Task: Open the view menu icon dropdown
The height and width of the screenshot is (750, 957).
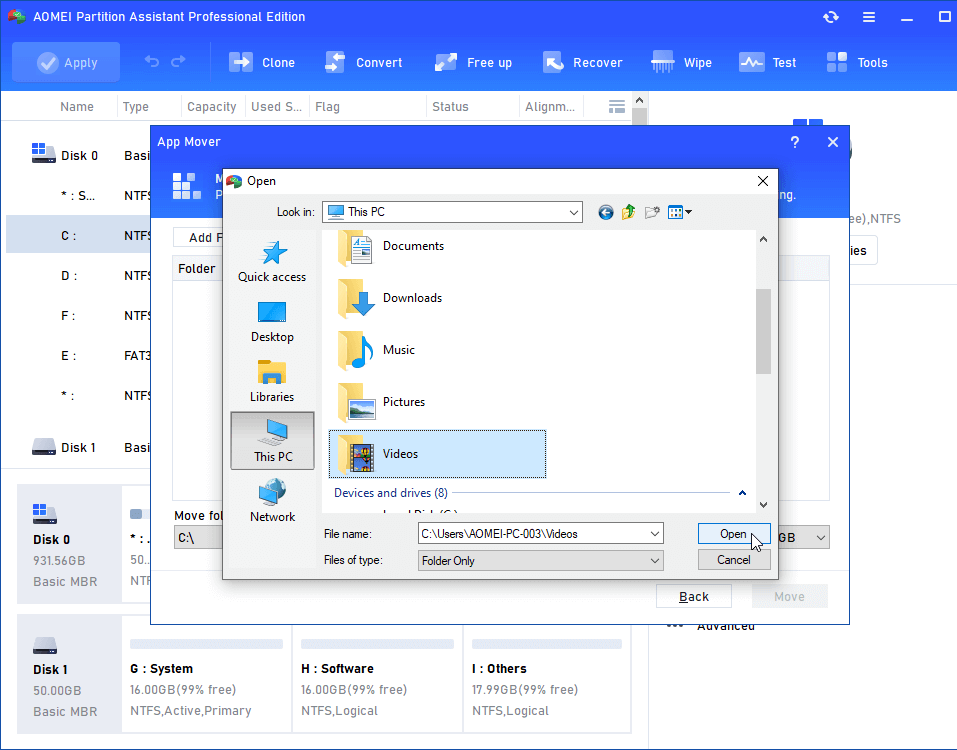Action: tap(679, 212)
